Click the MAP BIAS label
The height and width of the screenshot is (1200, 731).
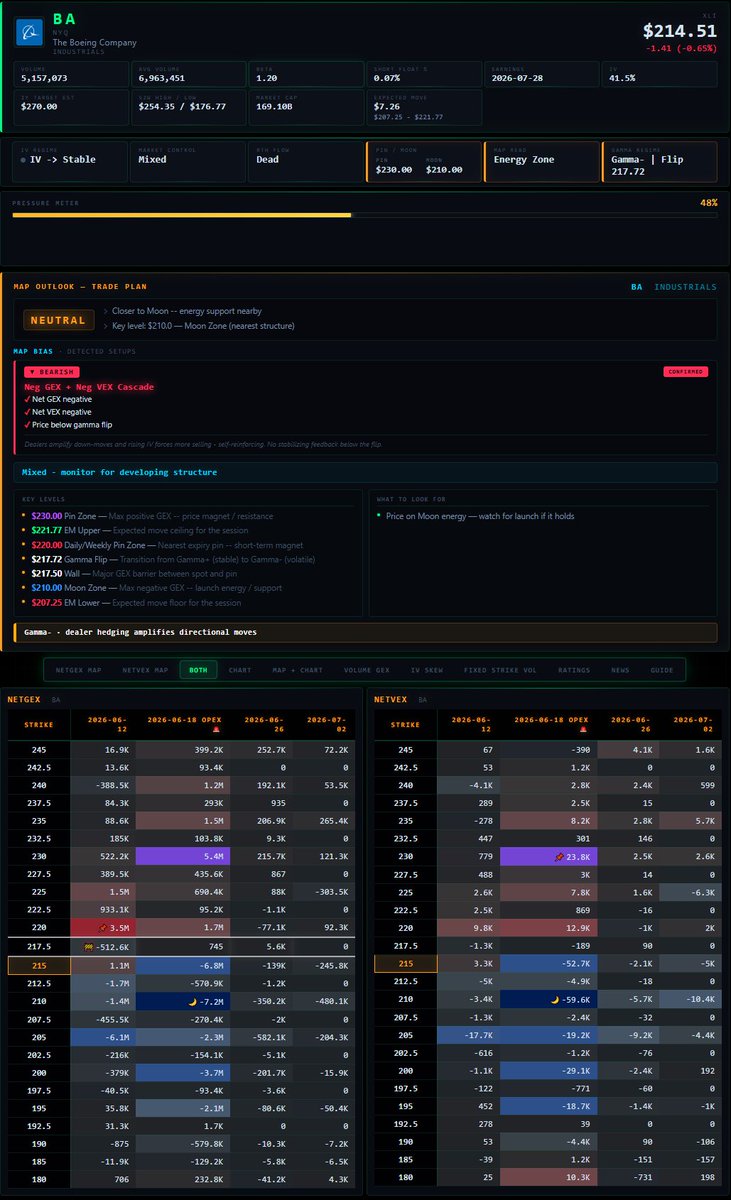click(34, 351)
